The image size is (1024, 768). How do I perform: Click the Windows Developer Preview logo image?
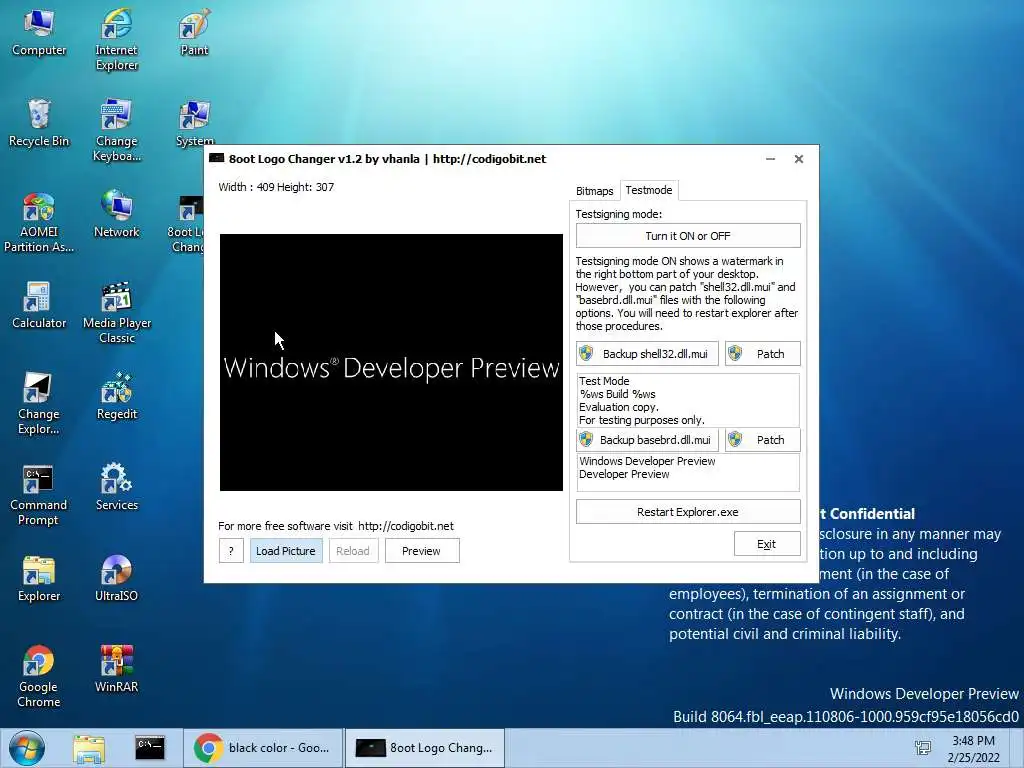[391, 362]
